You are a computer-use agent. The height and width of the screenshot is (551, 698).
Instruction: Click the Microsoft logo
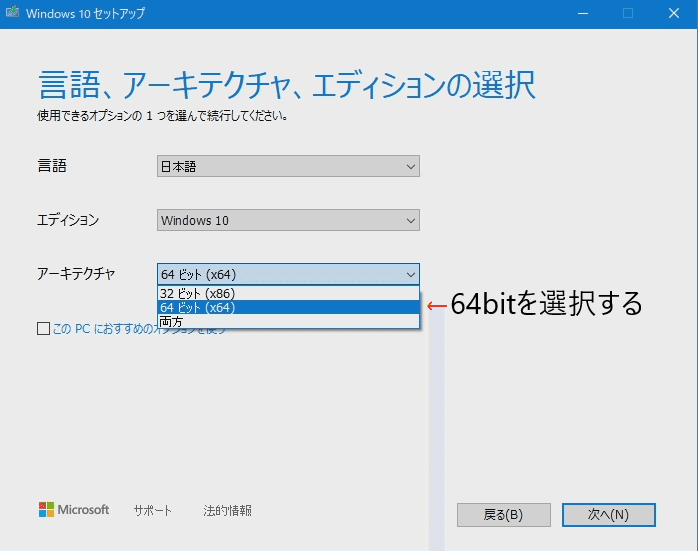(x=74, y=510)
